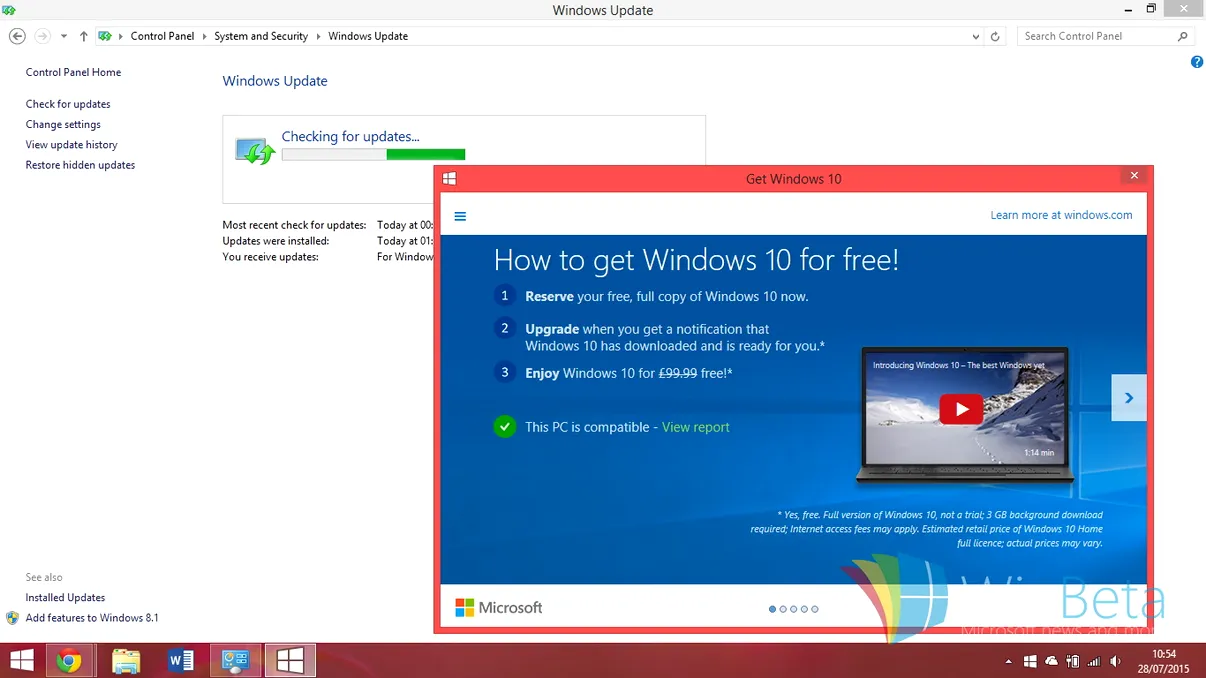1206x678 pixels.
Task: Restore the Windows Update window
Action: pos(1151,9)
